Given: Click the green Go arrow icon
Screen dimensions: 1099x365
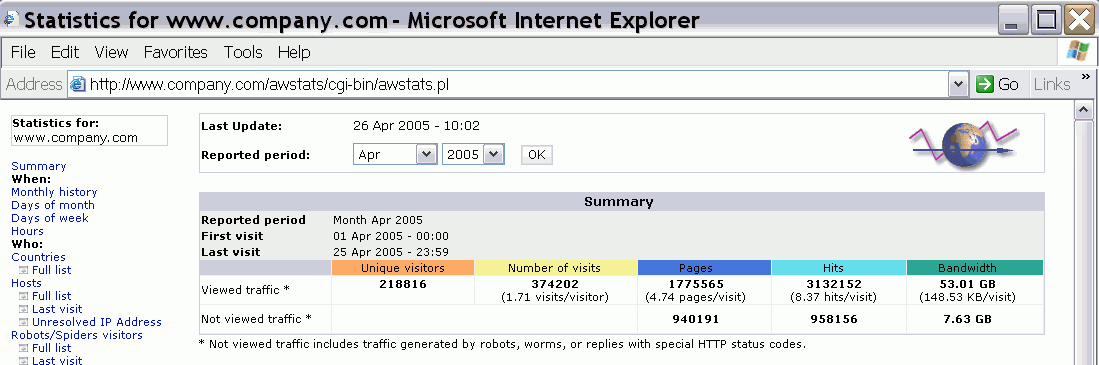Looking at the screenshot, I should tap(985, 84).
